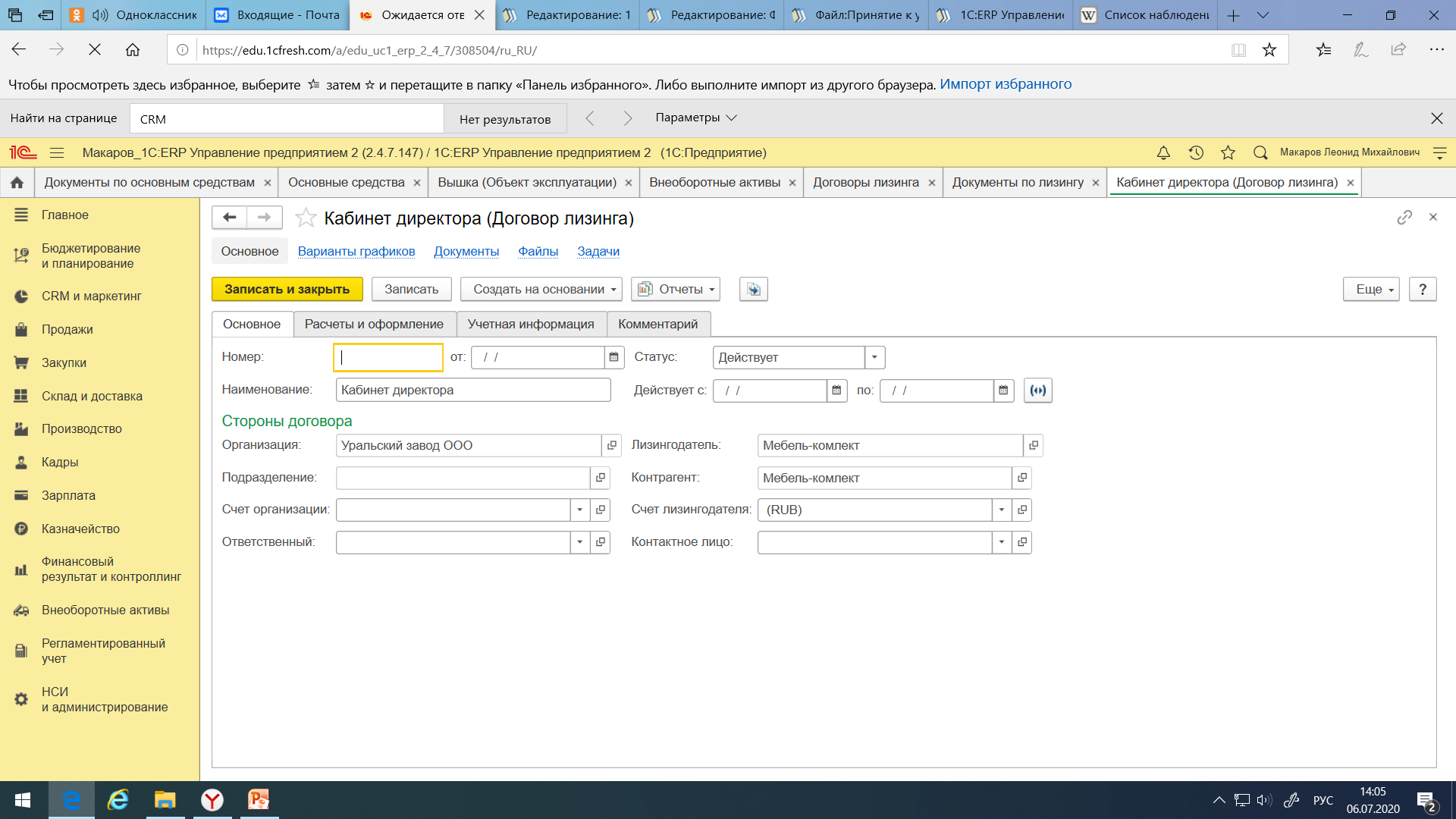Open calendar for the 'по' end date
The width and height of the screenshot is (1456, 819).
[1003, 391]
